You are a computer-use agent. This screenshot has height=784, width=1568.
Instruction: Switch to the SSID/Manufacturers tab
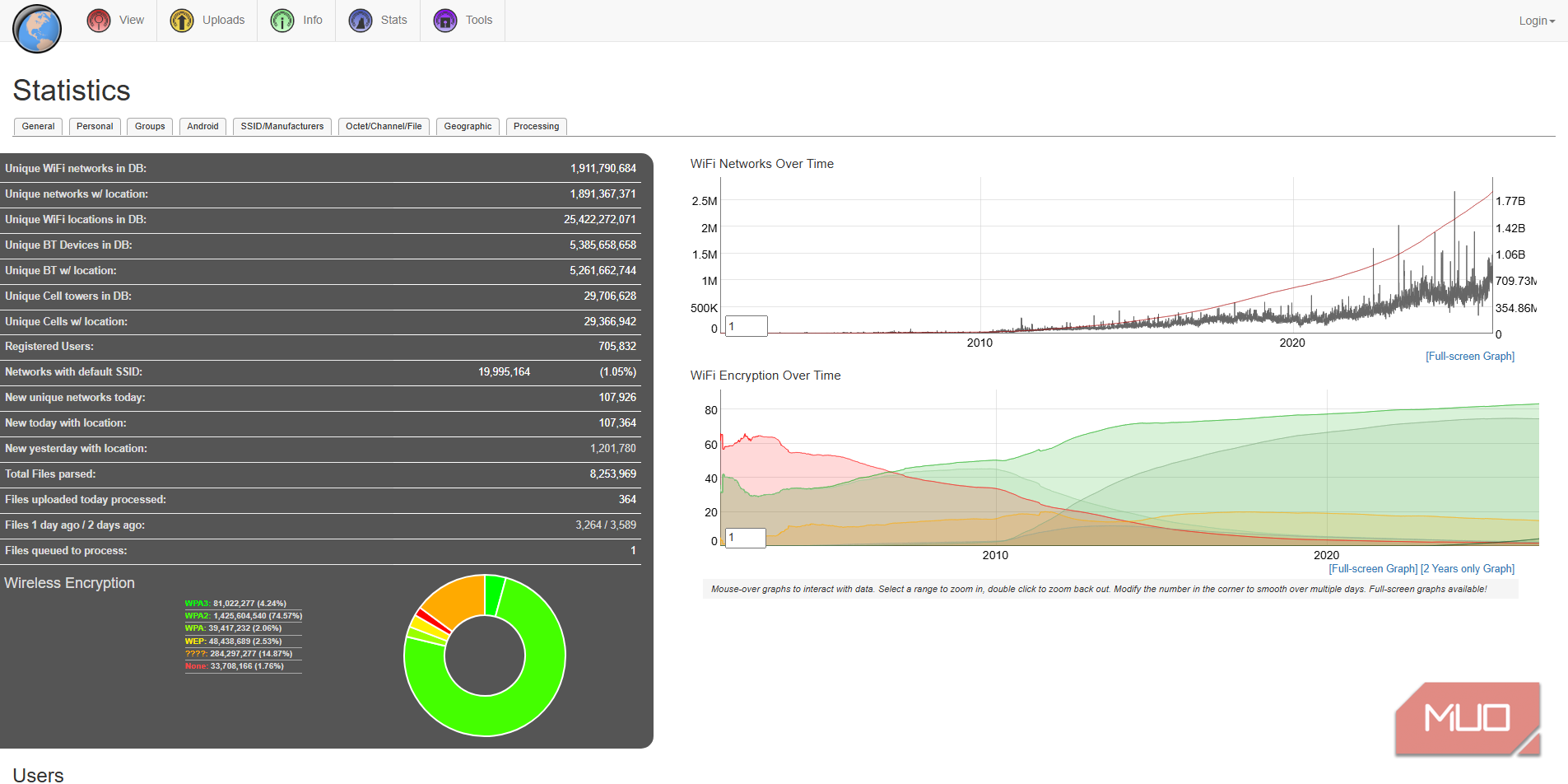(282, 126)
